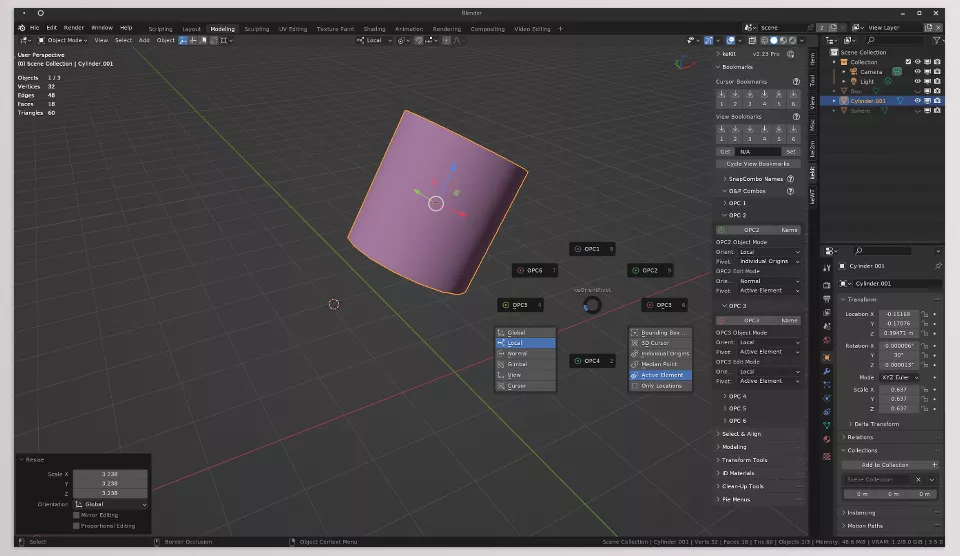Click the Object Data green triangle tab icon
Image resolution: width=960 pixels, height=556 pixels.
827,425
